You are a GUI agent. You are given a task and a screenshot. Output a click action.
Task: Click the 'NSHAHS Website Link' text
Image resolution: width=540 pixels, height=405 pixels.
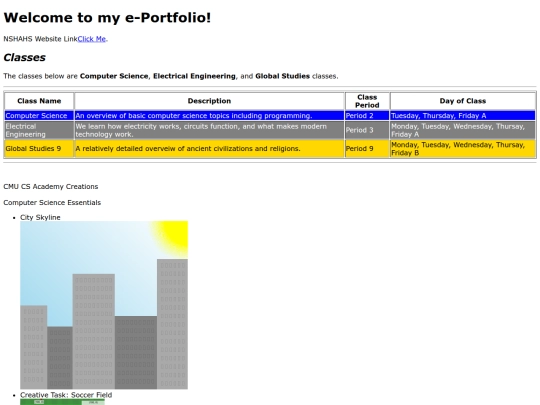coord(40,39)
